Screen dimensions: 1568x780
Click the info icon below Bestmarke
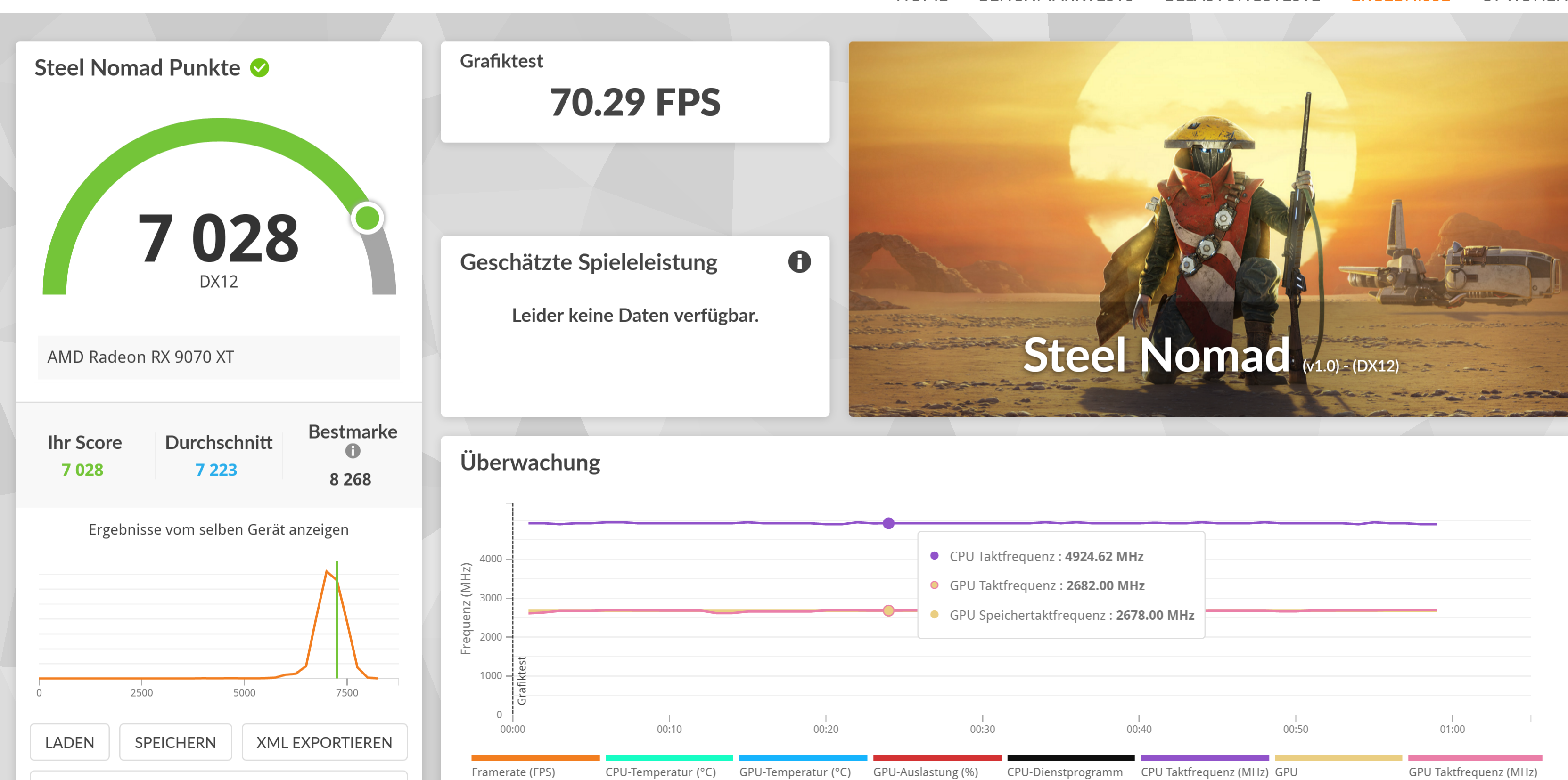[352, 451]
